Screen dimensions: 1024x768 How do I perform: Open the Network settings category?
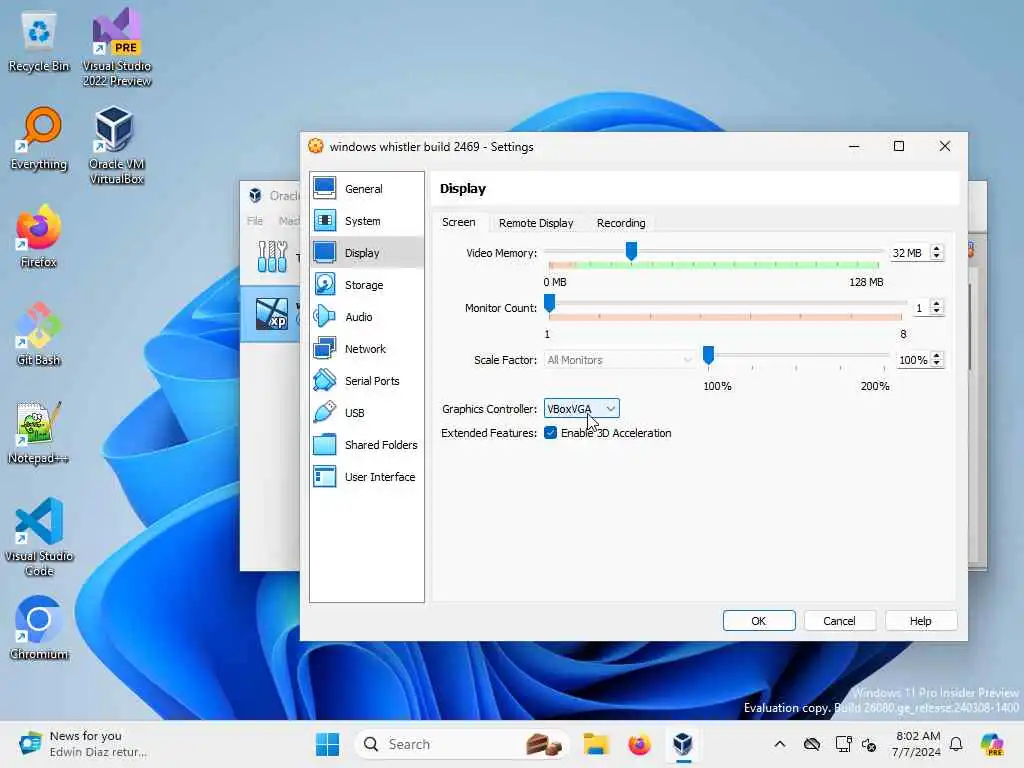366,349
